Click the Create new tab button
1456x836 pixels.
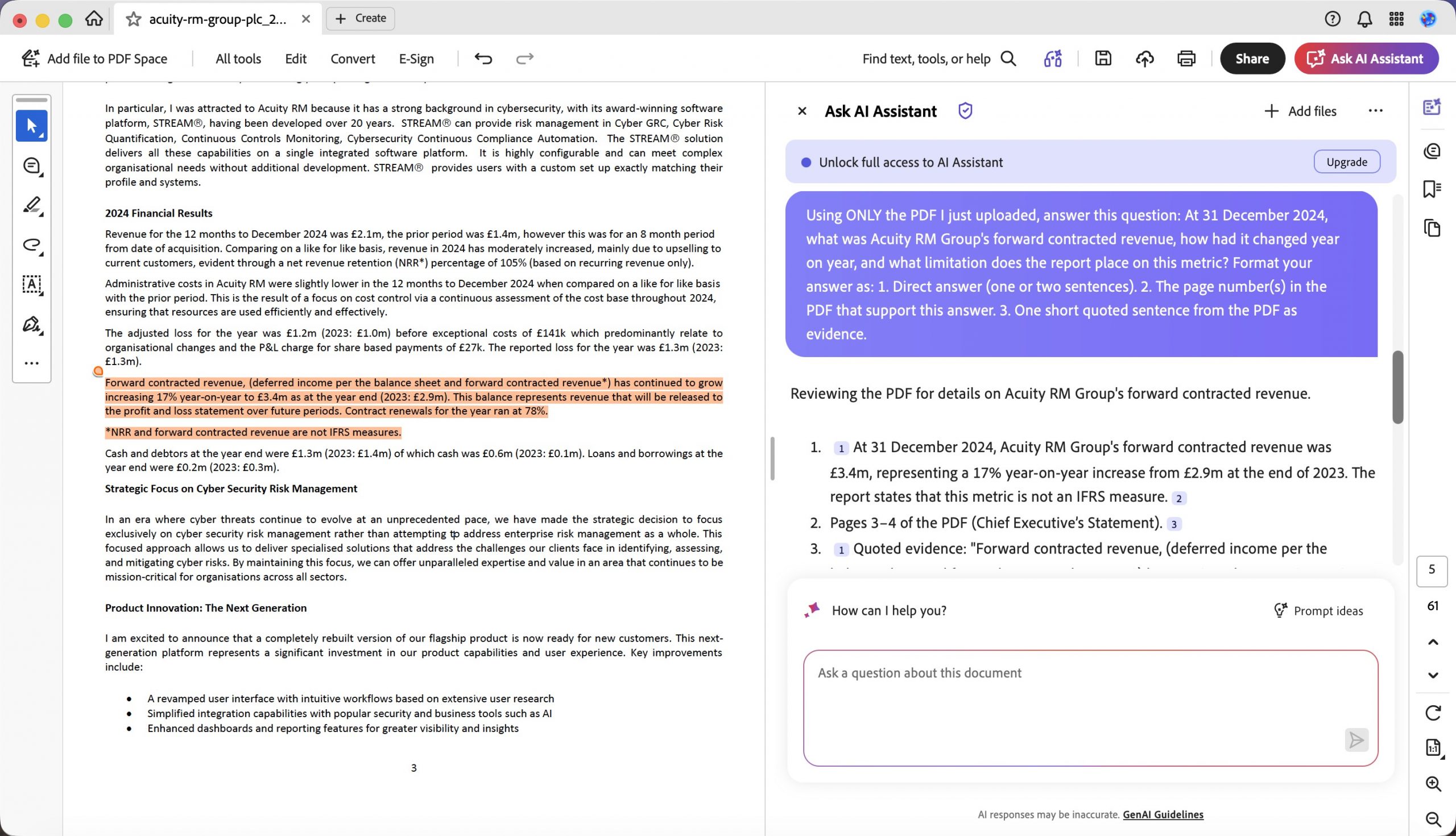pyautogui.click(x=360, y=18)
